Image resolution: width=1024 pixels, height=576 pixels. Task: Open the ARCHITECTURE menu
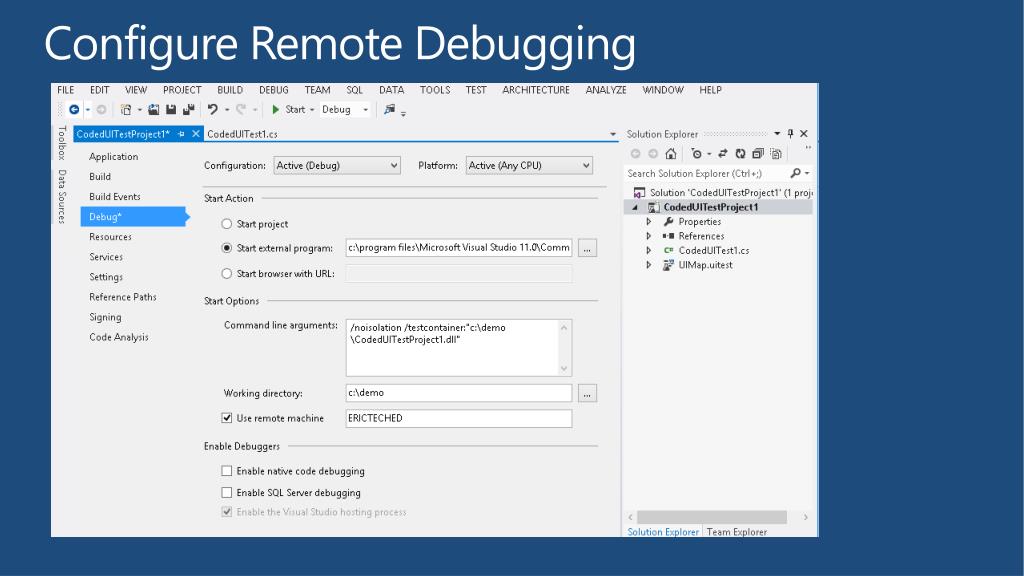coord(536,90)
